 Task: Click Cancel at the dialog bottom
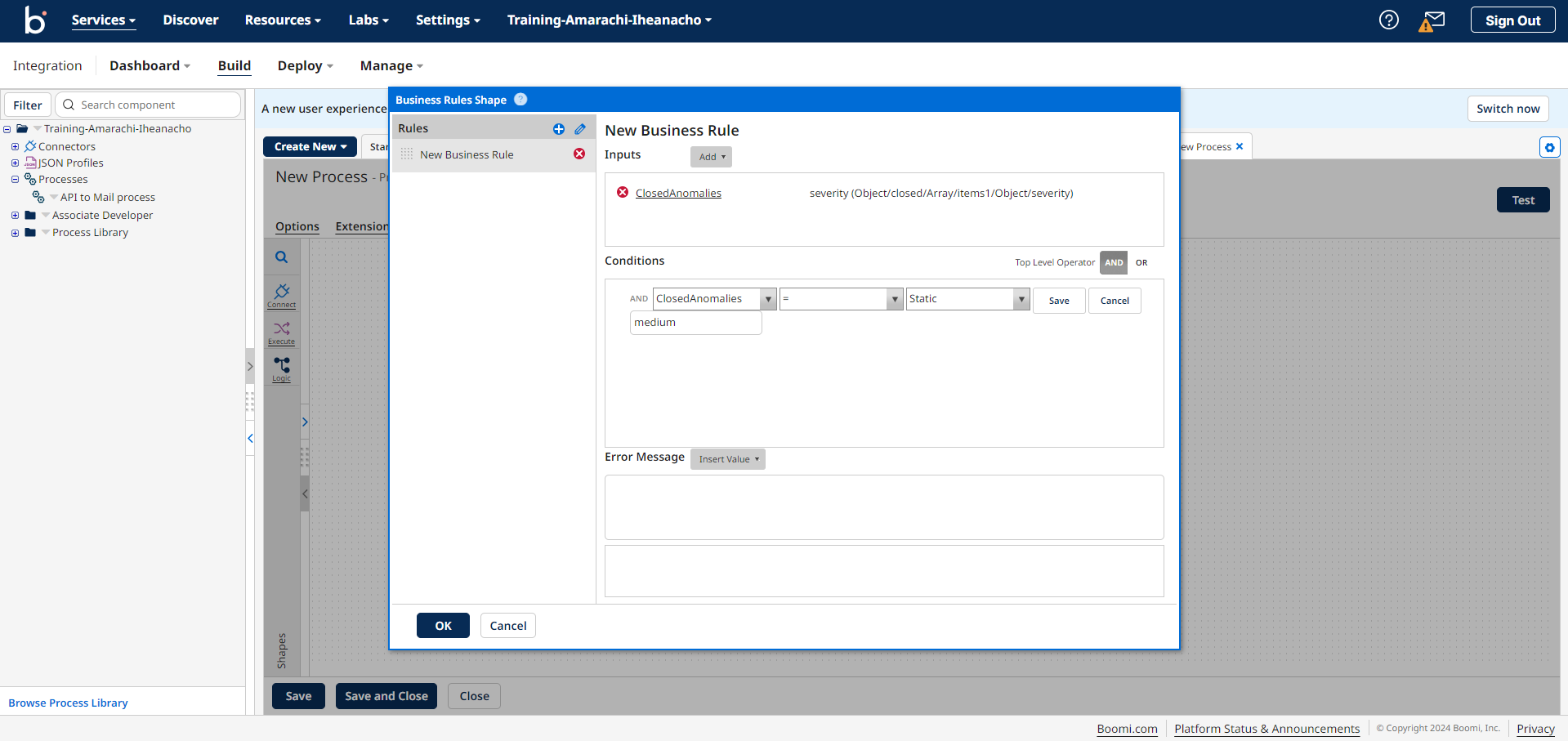coord(508,626)
